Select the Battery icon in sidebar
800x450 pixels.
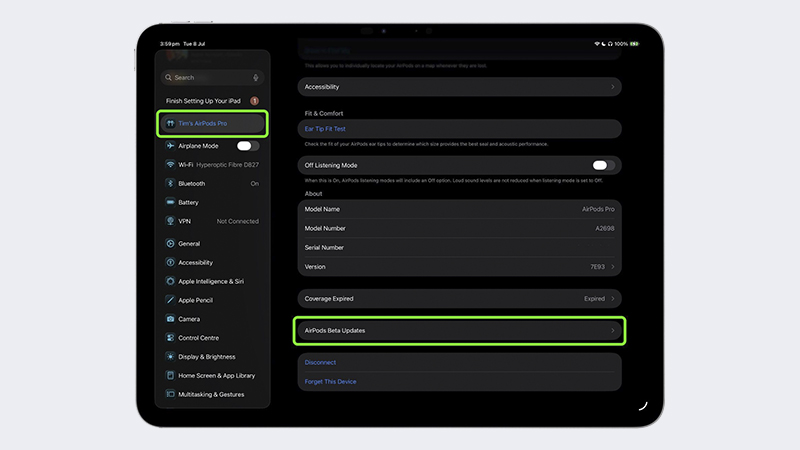tap(171, 203)
